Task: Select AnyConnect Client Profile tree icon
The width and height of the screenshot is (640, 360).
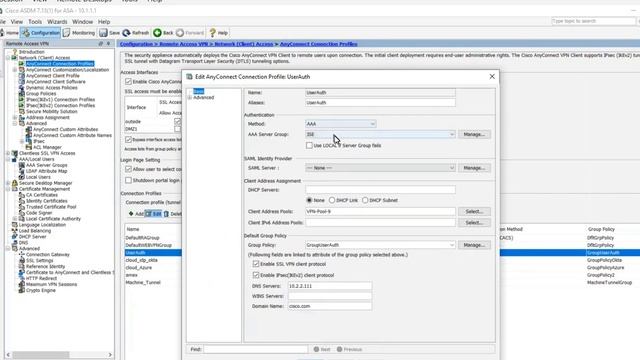Action: 22,76
